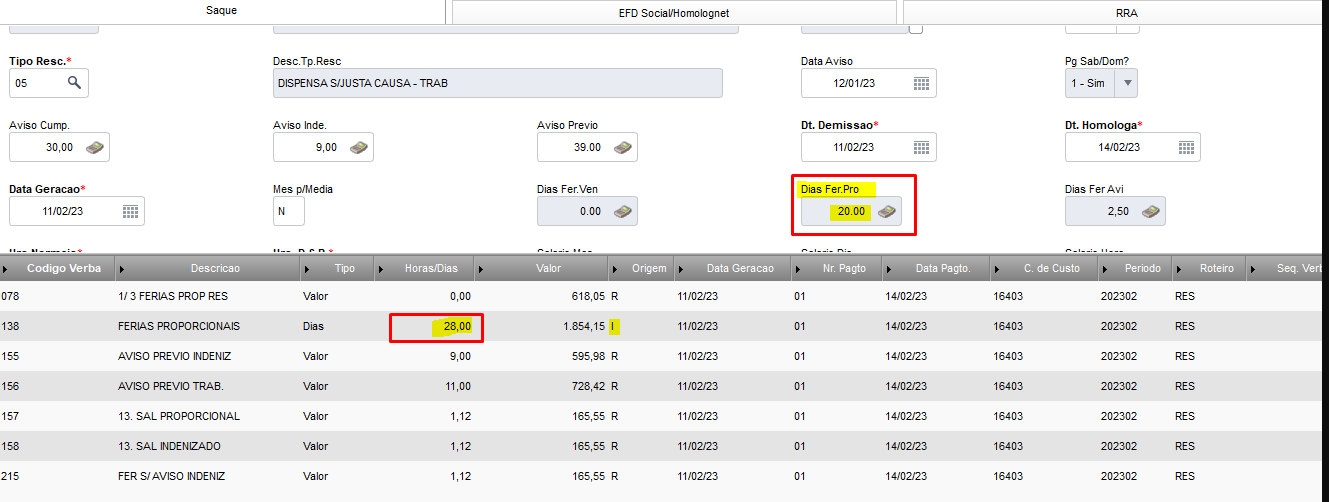Click the Mes p/Media field with N
The height and width of the screenshot is (502, 1329).
pyautogui.click(x=289, y=211)
